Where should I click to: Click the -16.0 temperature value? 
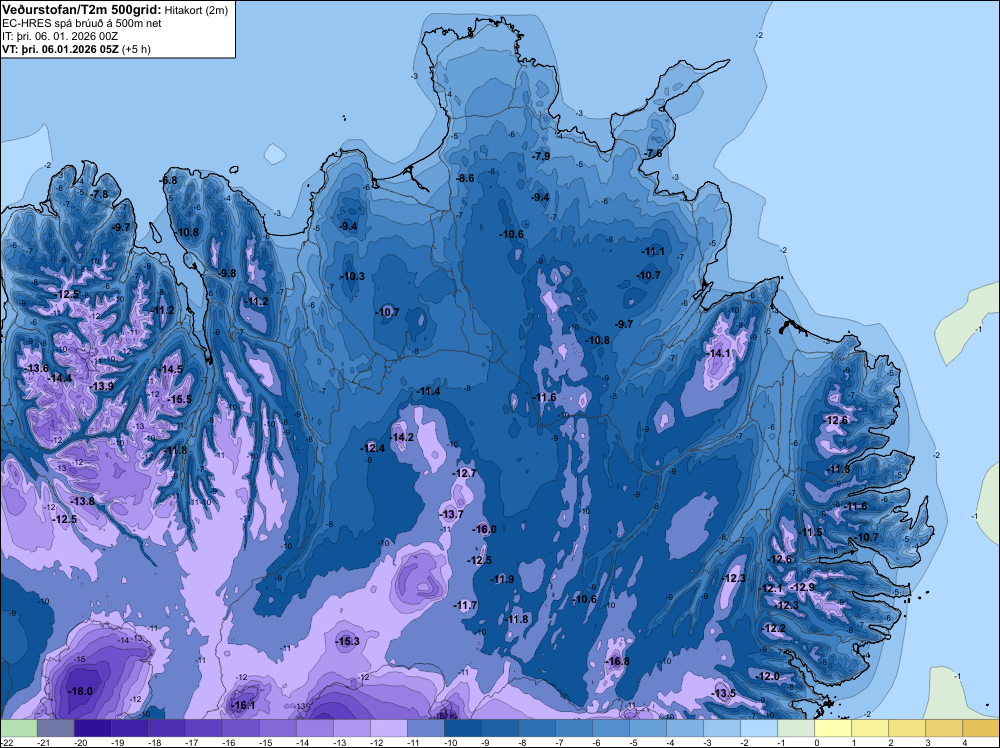484,529
